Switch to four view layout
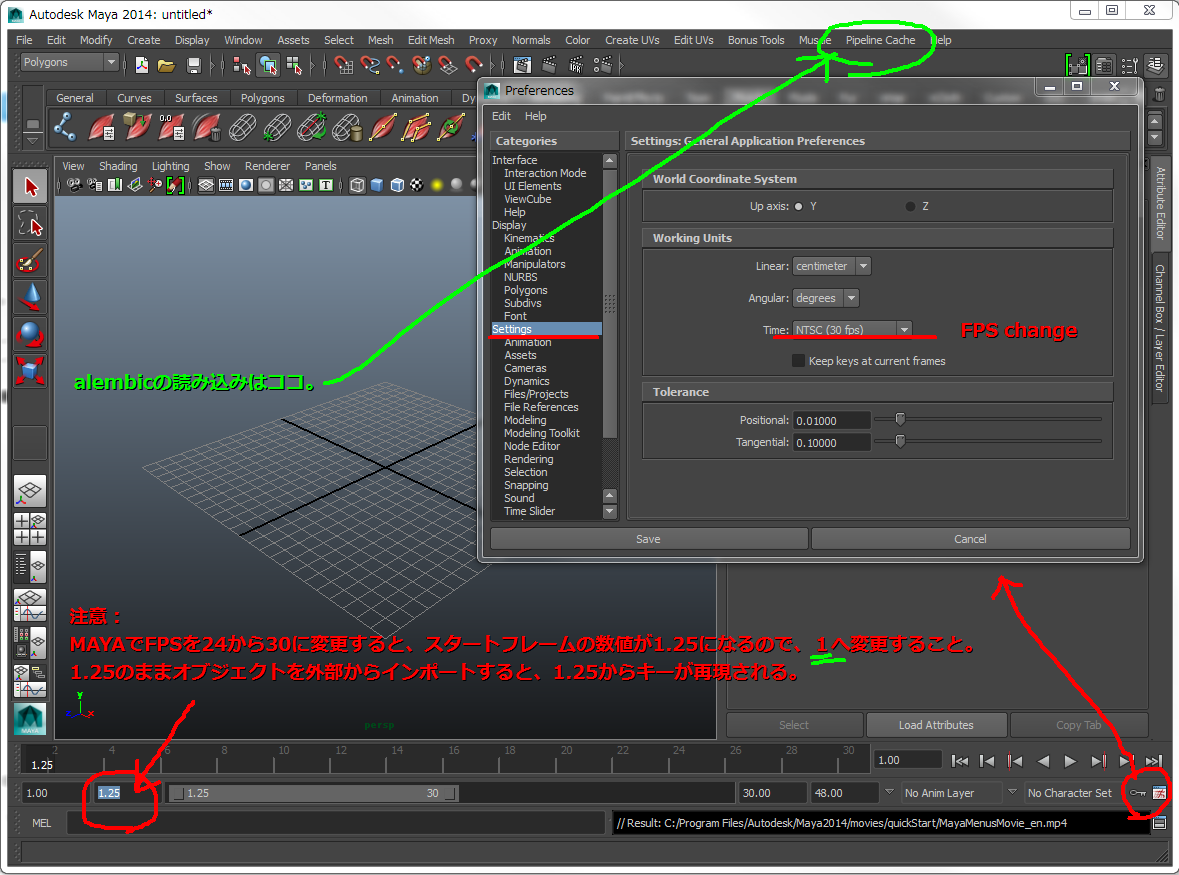1179x875 pixels. coord(30,529)
